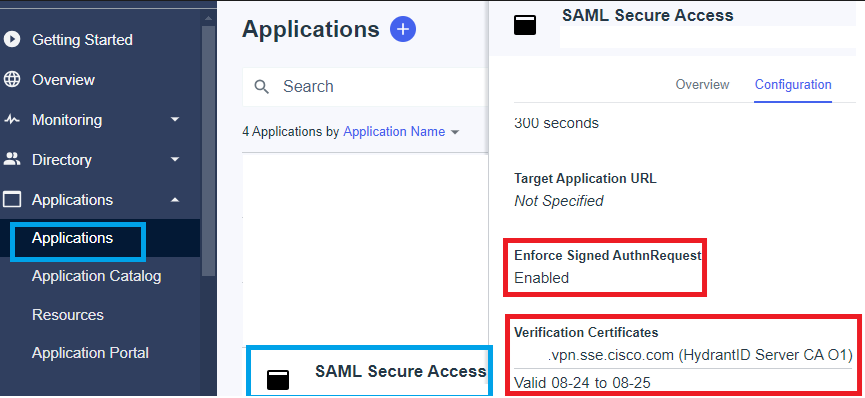Screen dimensions: 865x398
Task: Switch to the Overview tab
Action: pos(702,84)
